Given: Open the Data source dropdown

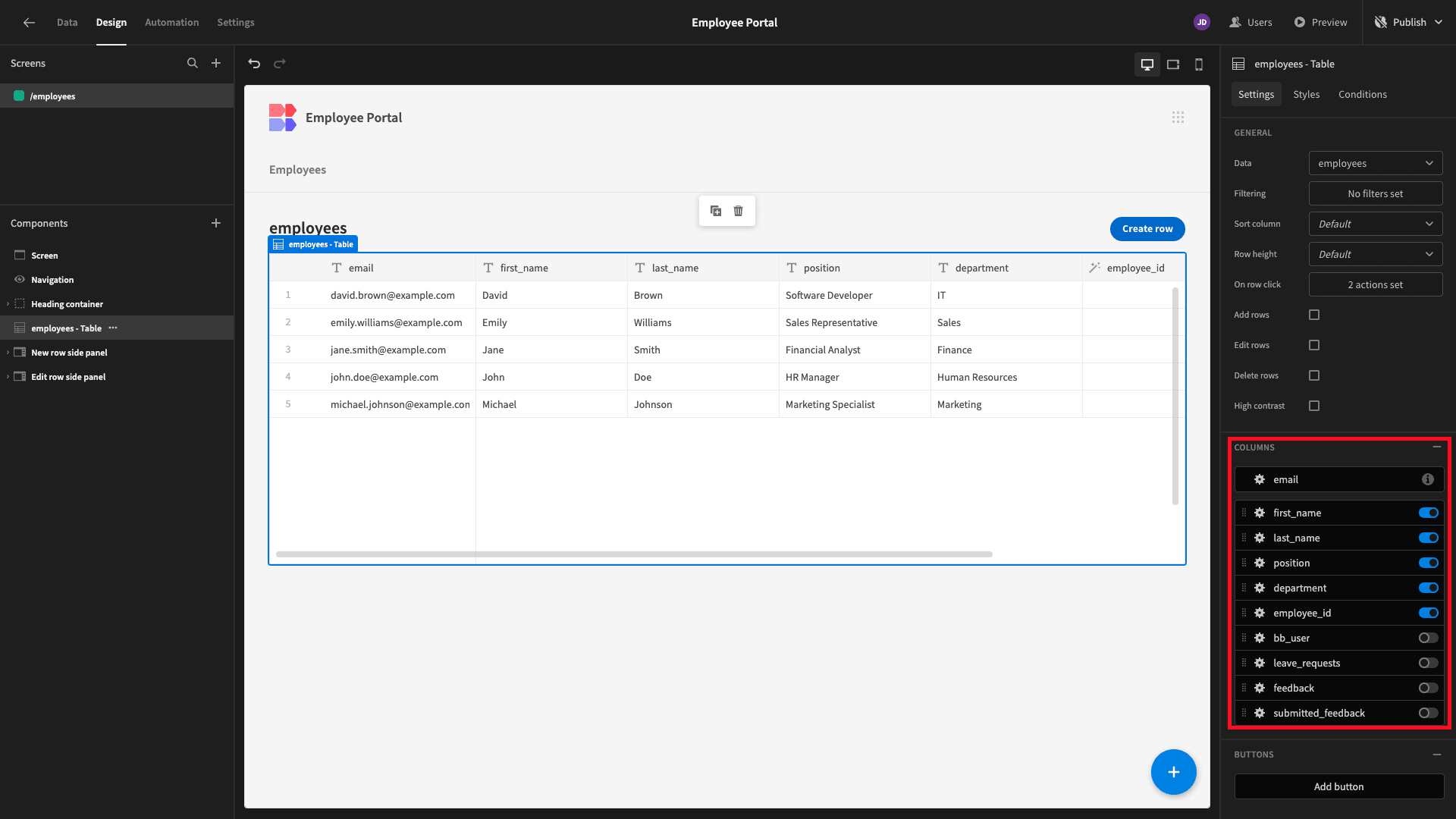Looking at the screenshot, I should (x=1376, y=163).
